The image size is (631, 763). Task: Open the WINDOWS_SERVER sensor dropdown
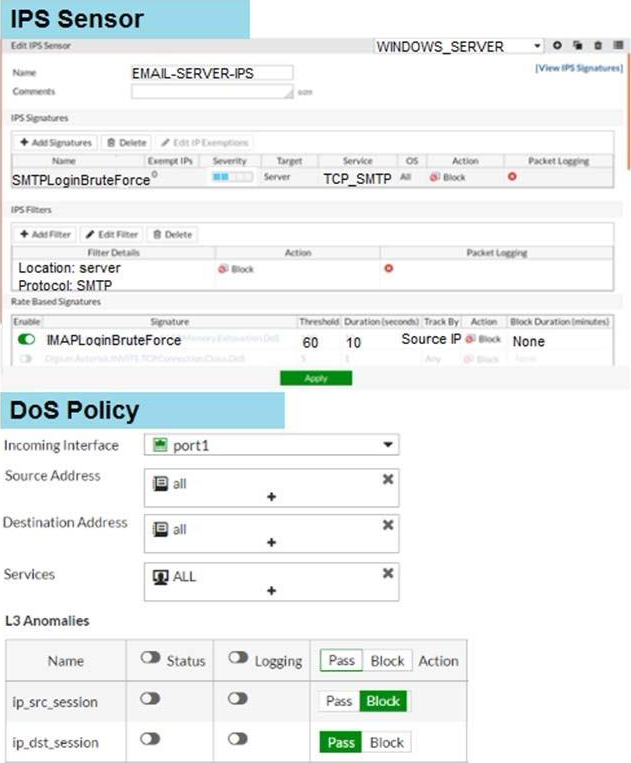[x=538, y=46]
